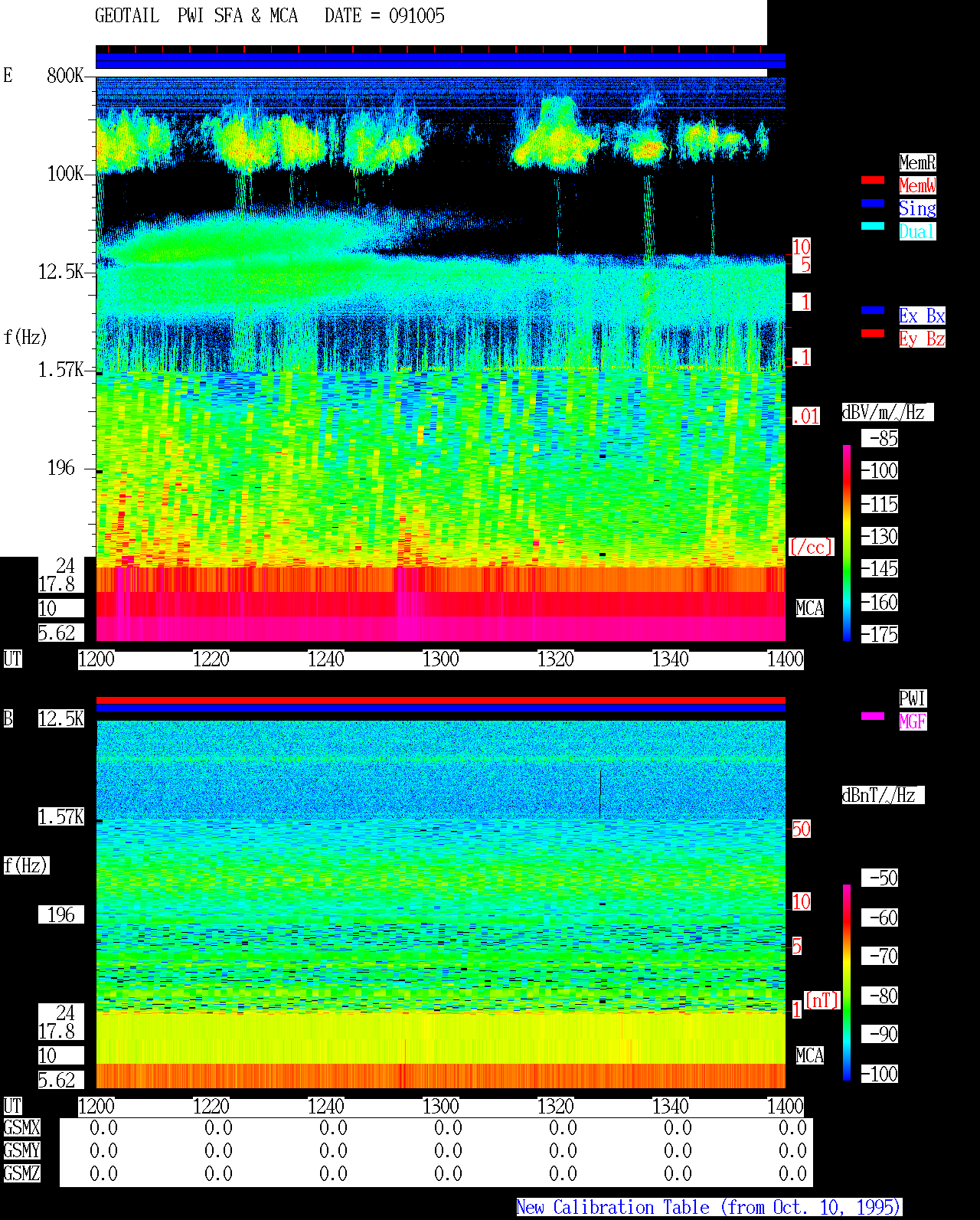Click the blue Sing legend swatch
This screenshot has width=980, height=1220.
[x=873, y=203]
